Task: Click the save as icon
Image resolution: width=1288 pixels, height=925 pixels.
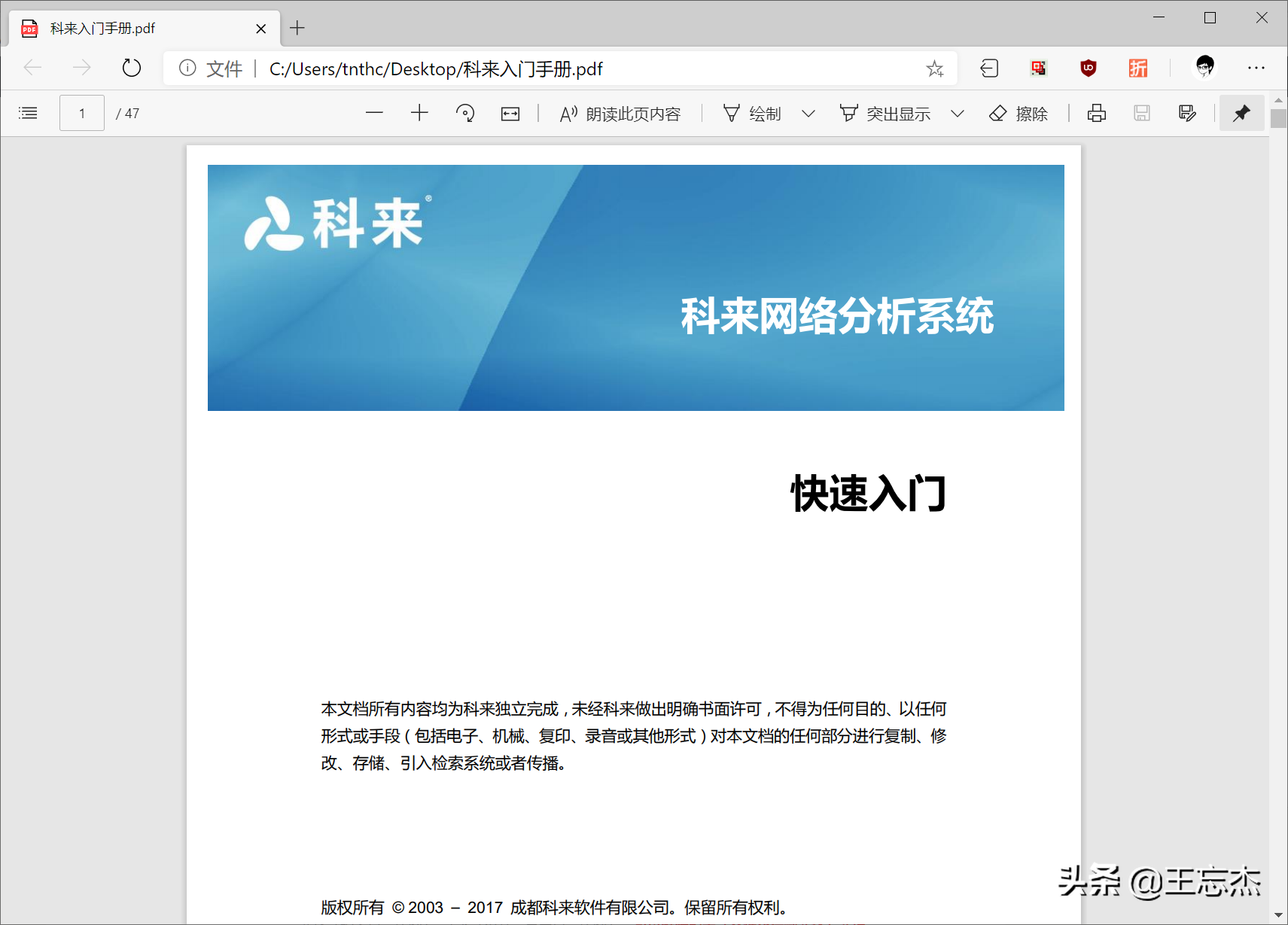Action: pos(1187,113)
